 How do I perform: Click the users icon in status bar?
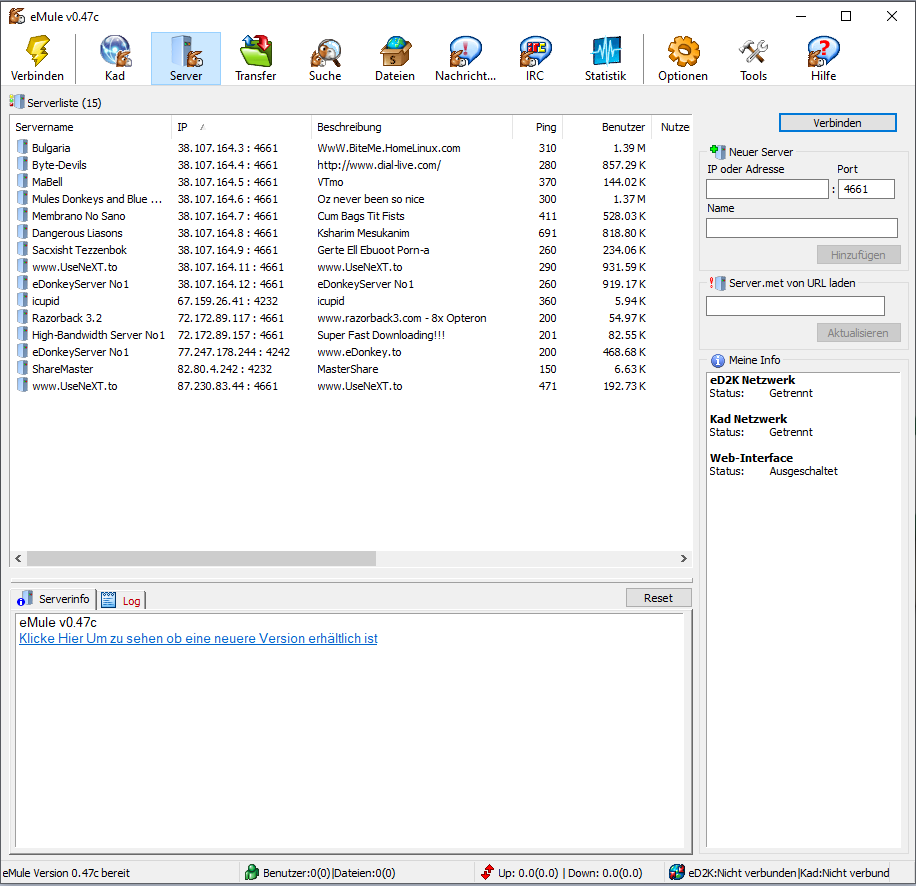click(252, 872)
